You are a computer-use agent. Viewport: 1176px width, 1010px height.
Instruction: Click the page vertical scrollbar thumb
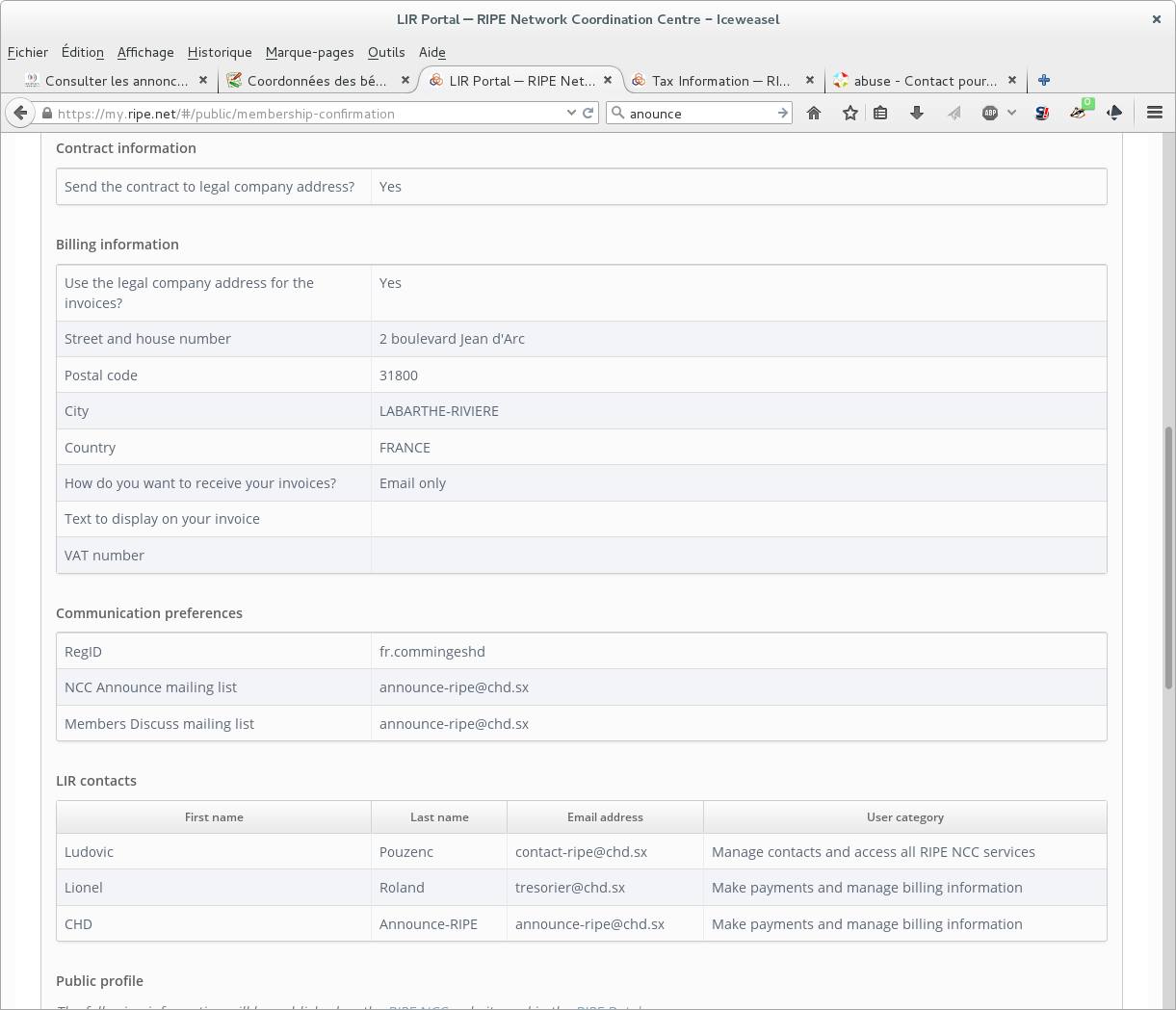point(1169,557)
